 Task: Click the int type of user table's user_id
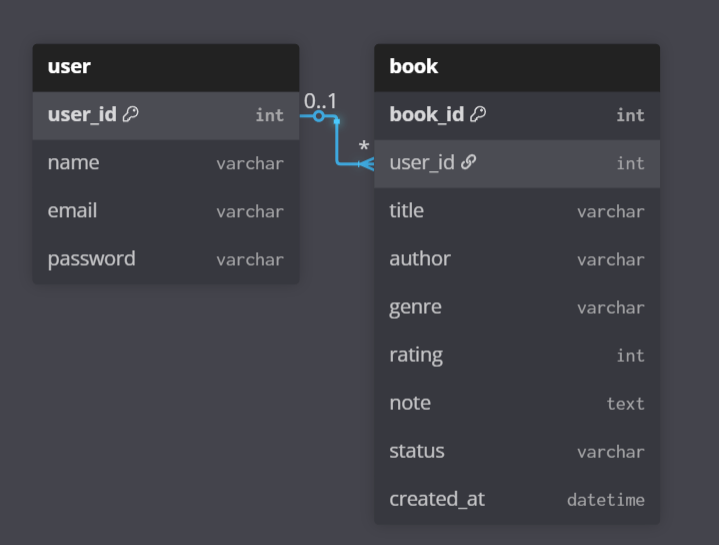click(270, 116)
